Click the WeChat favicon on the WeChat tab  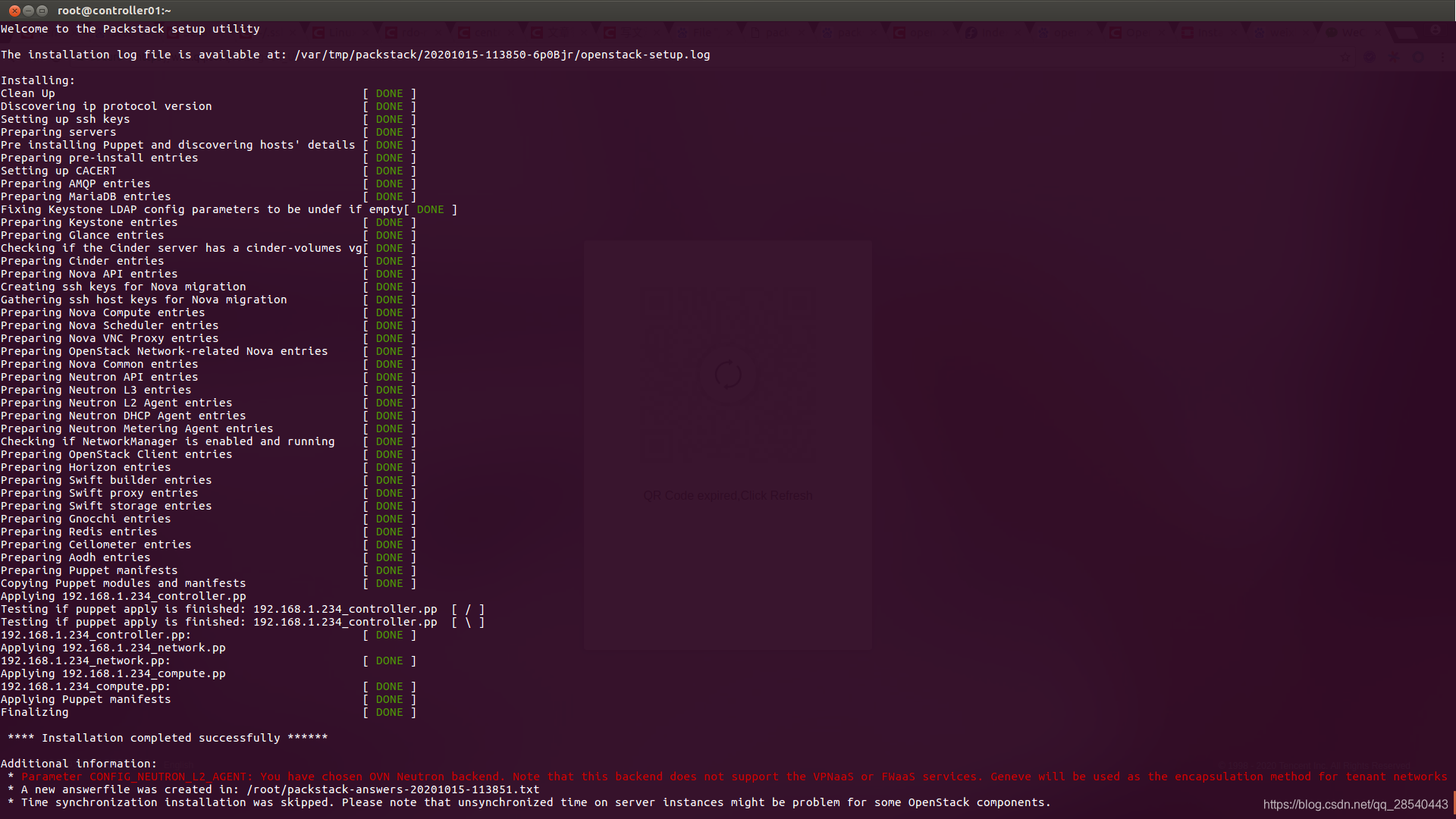pyautogui.click(x=1332, y=33)
